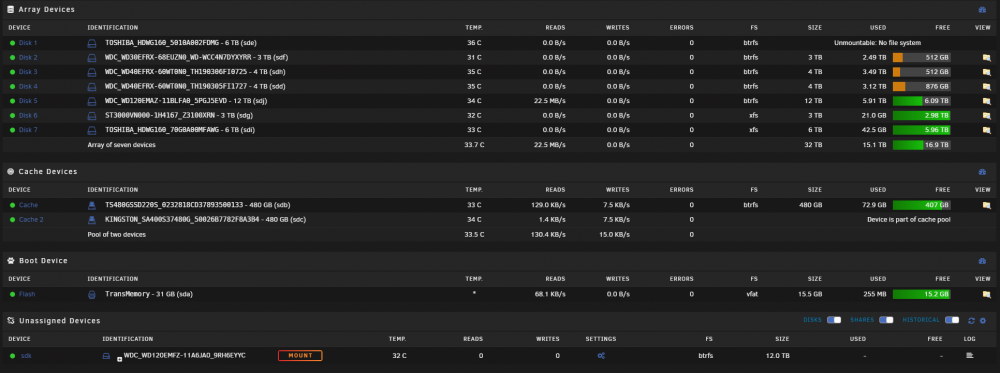Image resolution: width=1000 pixels, height=373 pixels.
Task: Click Disk 5 reads value 22.5 MB/s
Action: [550, 101]
